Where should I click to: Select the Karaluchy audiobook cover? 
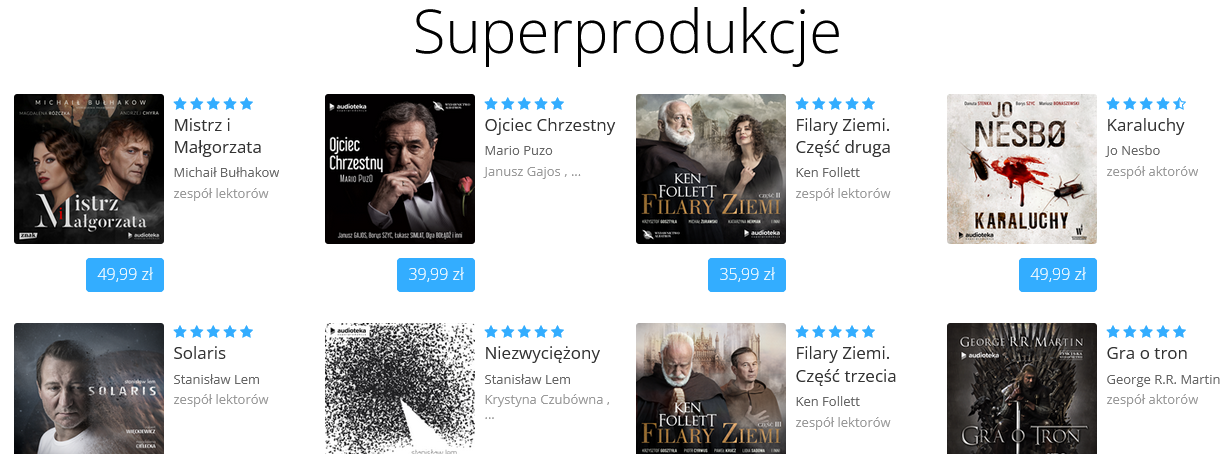1022,169
